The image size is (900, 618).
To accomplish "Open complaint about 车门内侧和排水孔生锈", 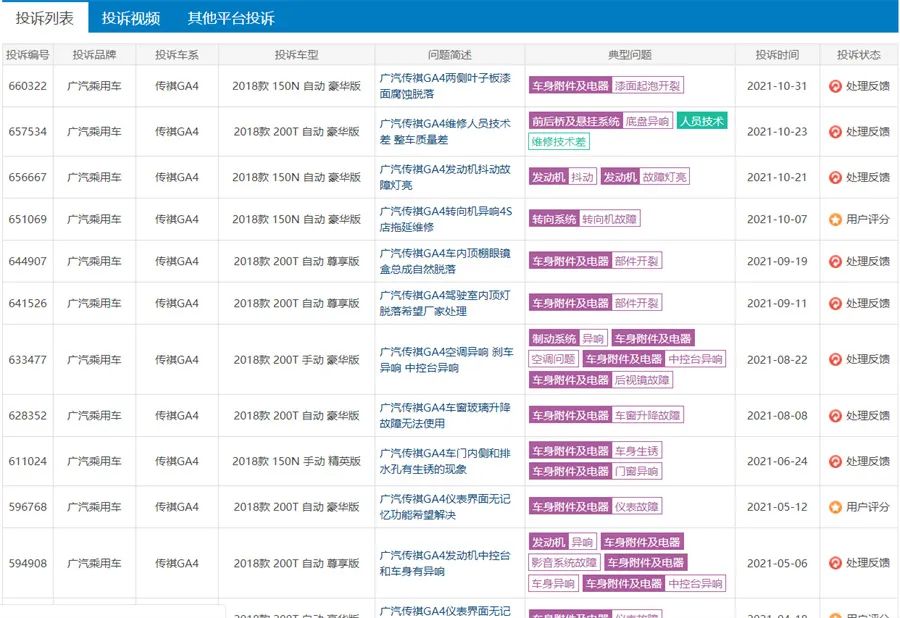I will [445, 461].
